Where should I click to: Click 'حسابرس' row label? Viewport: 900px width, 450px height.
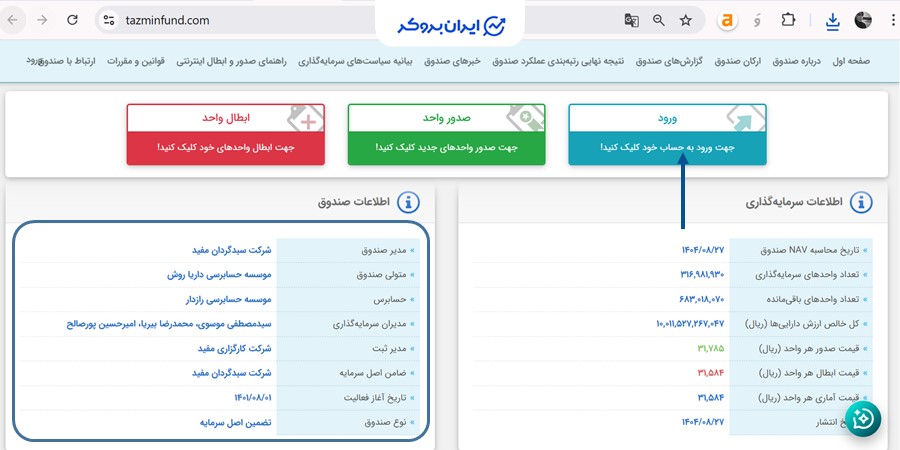(390, 300)
